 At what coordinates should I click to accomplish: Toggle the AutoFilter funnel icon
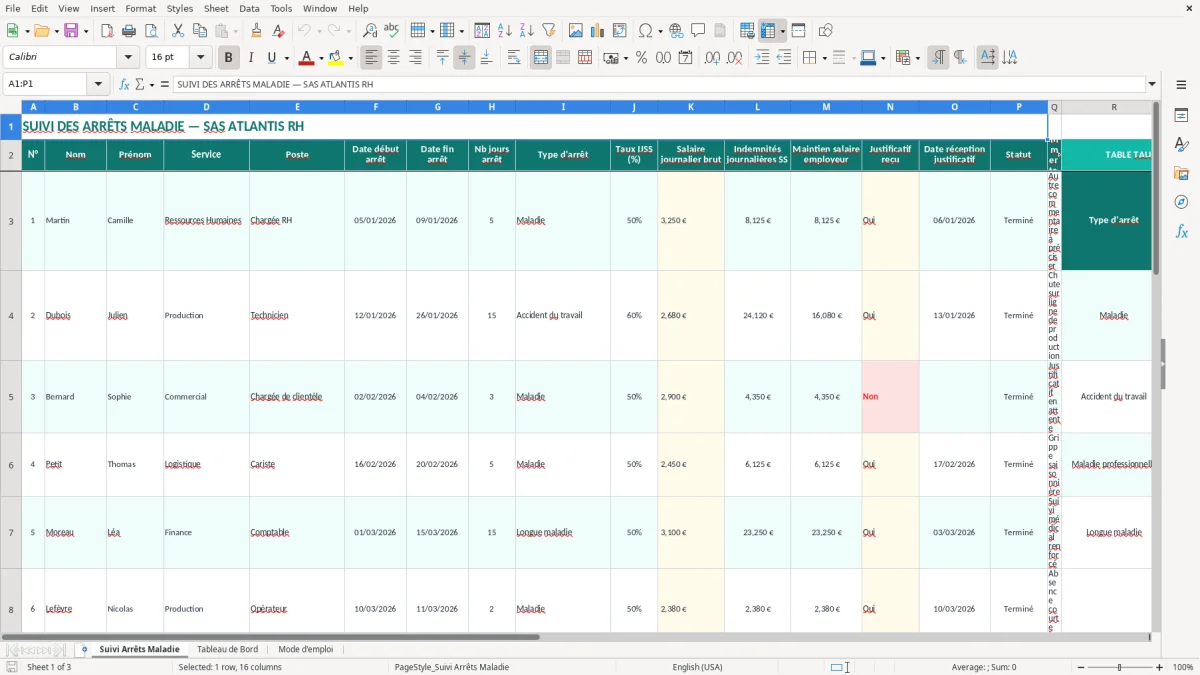tap(548, 31)
